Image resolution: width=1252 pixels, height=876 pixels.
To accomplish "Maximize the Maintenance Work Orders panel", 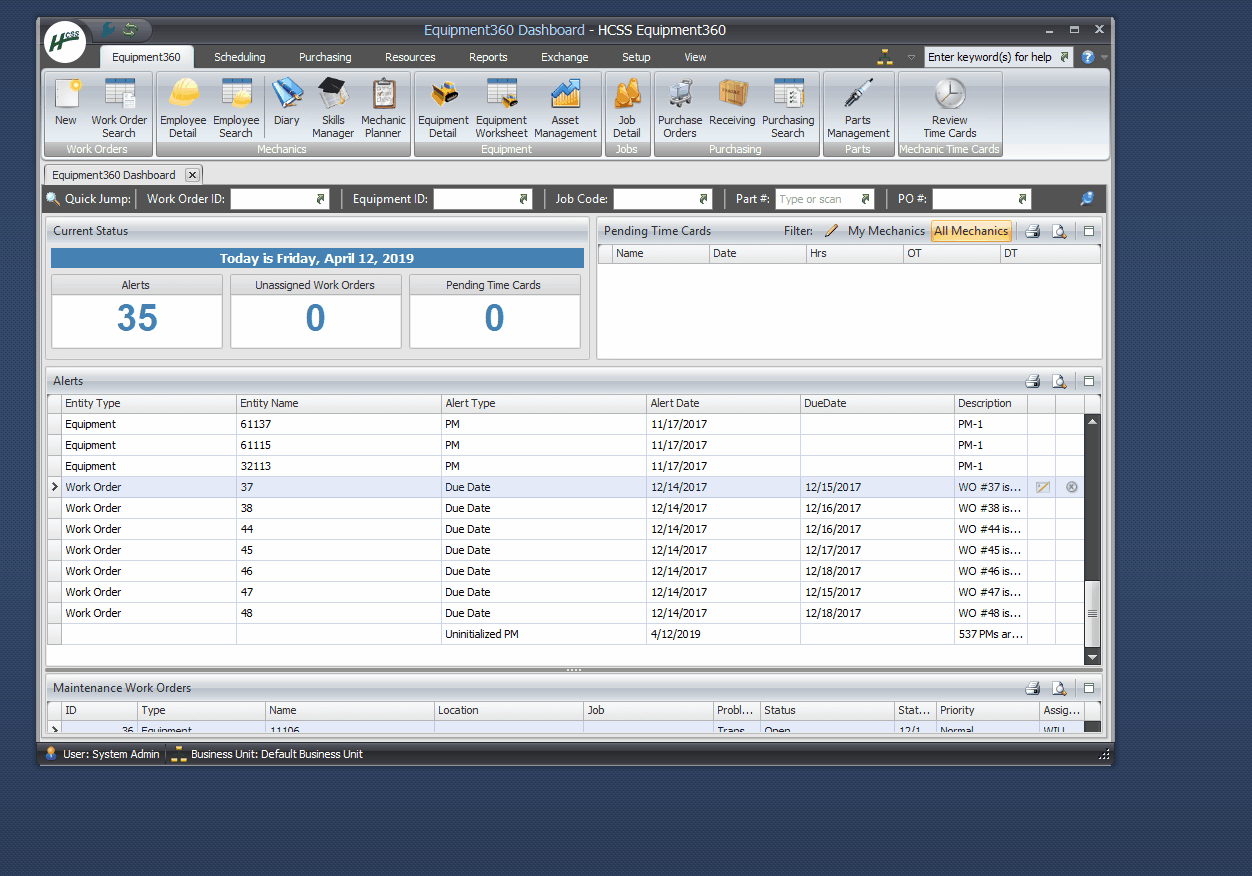I will tap(1089, 688).
